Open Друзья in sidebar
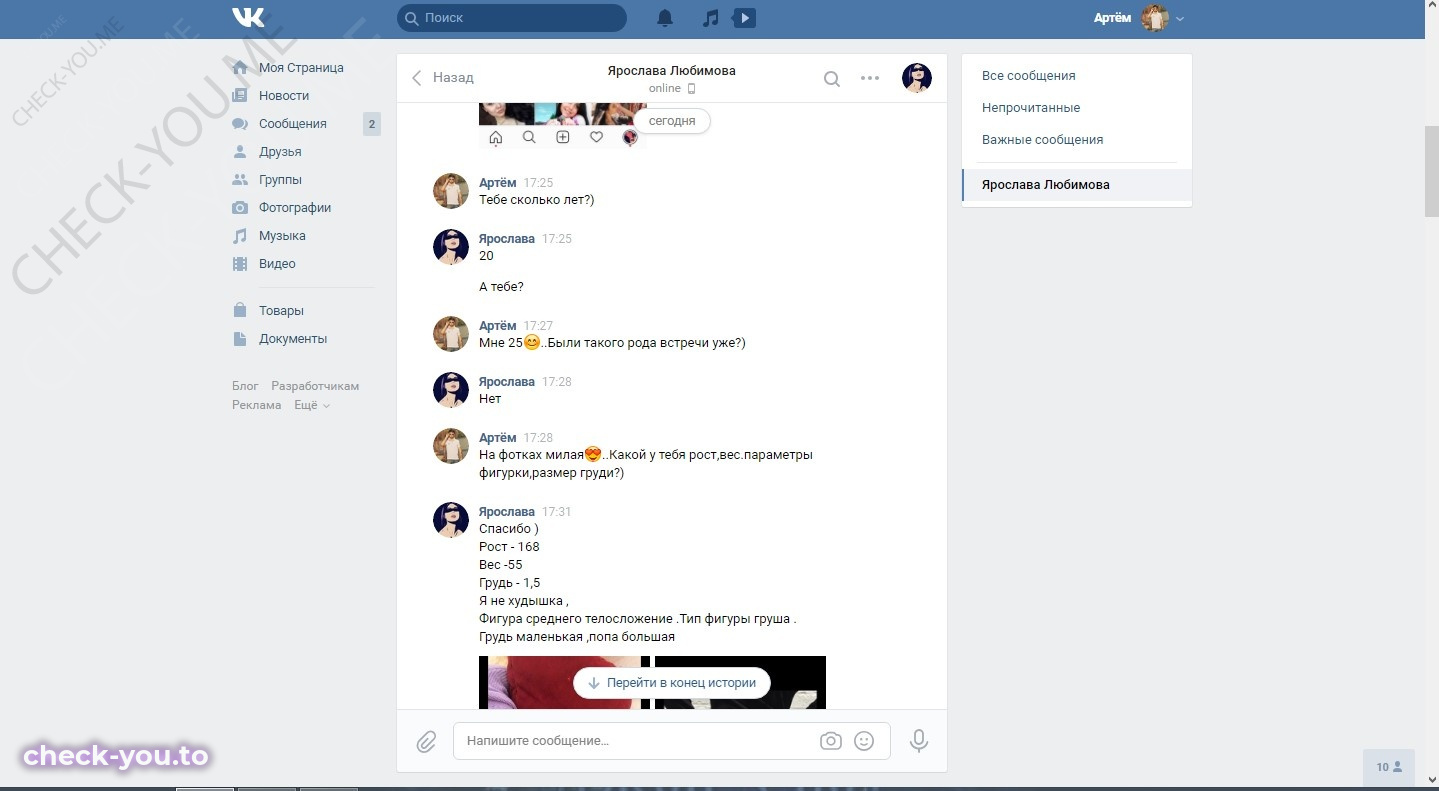 [280, 152]
